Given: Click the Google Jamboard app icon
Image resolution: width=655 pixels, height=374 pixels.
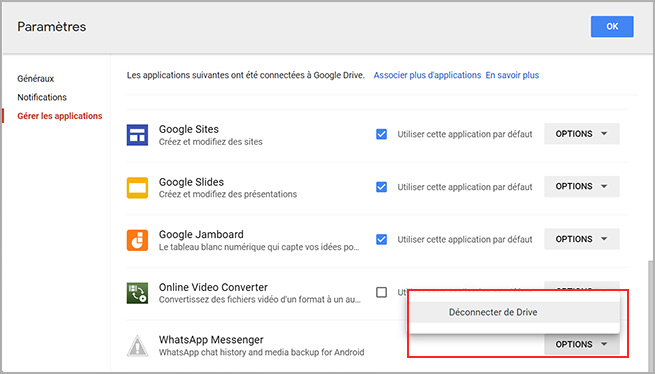Looking at the screenshot, I should click(x=137, y=240).
